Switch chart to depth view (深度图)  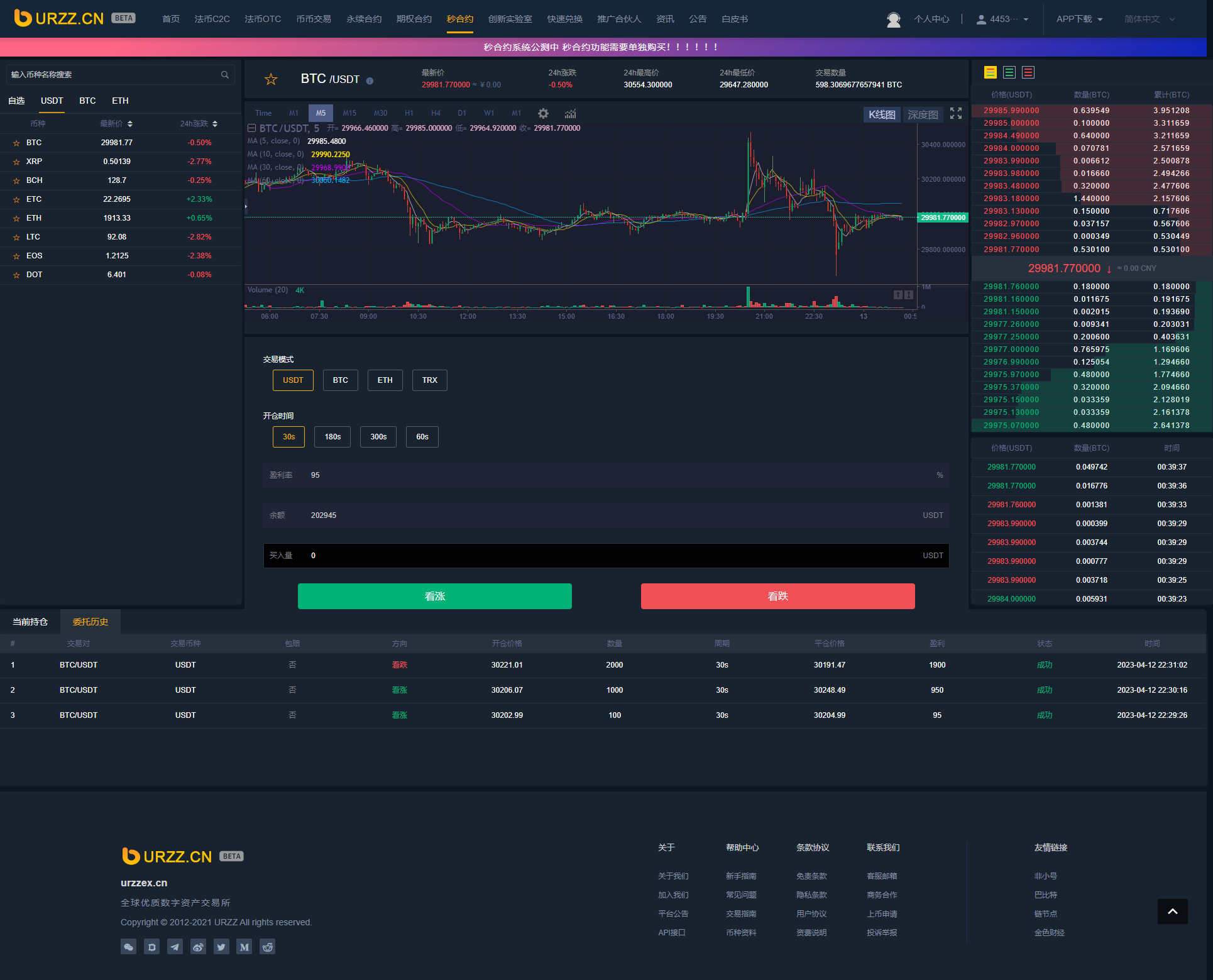tap(922, 114)
